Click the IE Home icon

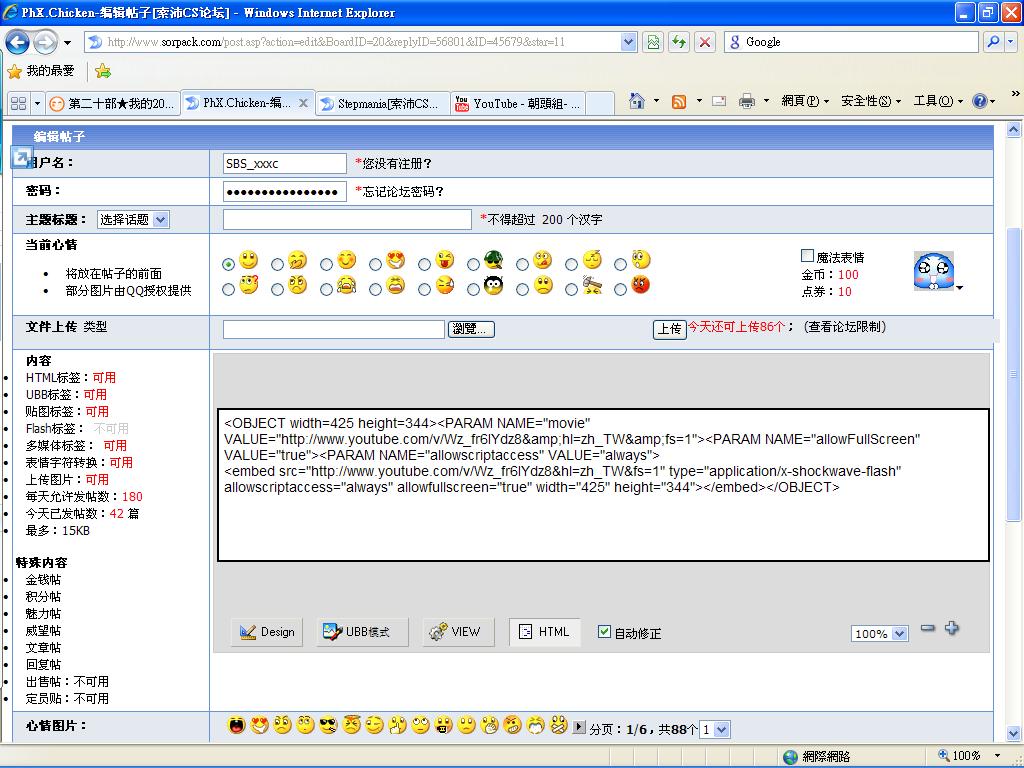636,101
